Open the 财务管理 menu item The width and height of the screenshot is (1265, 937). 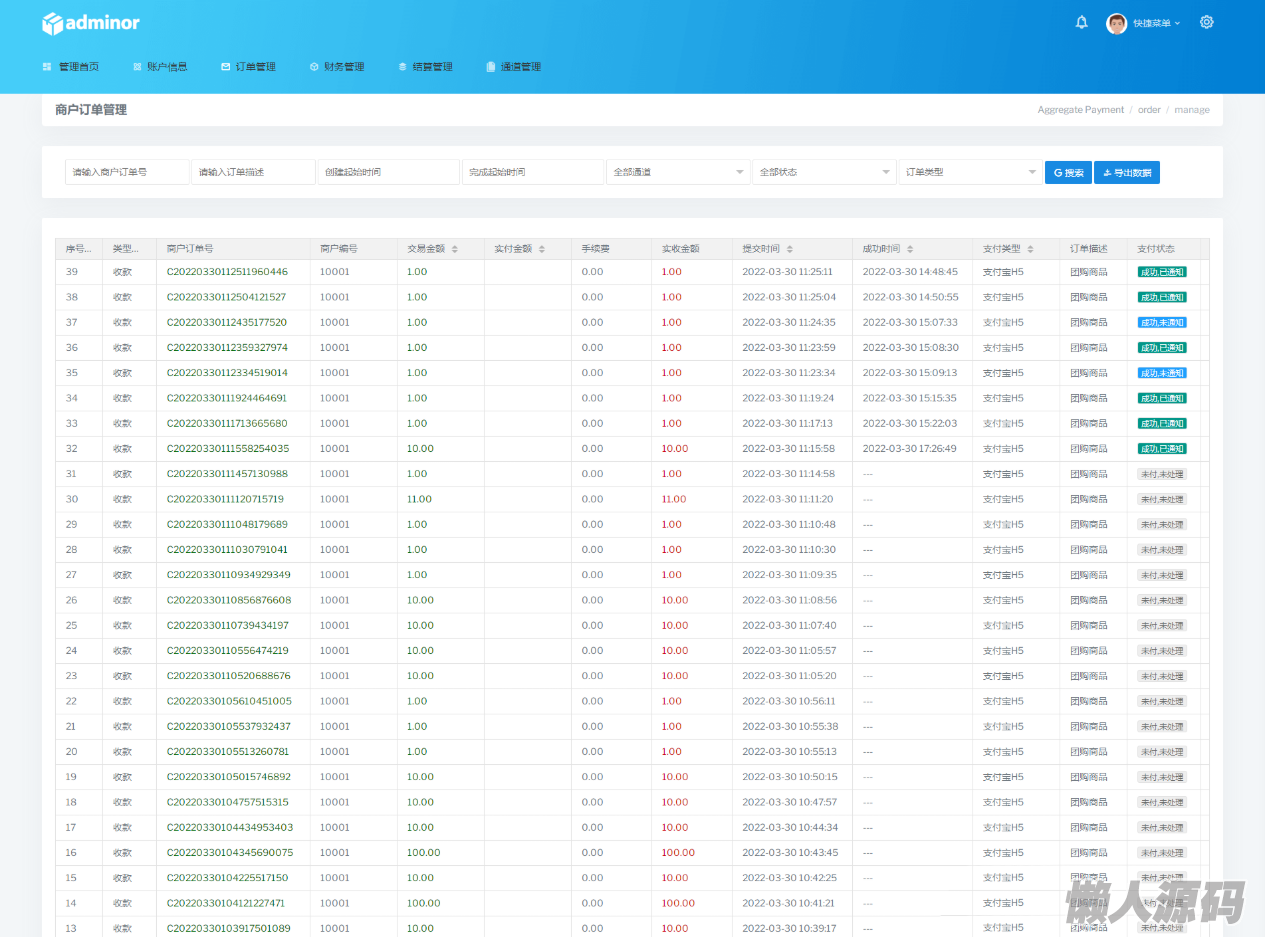337,67
